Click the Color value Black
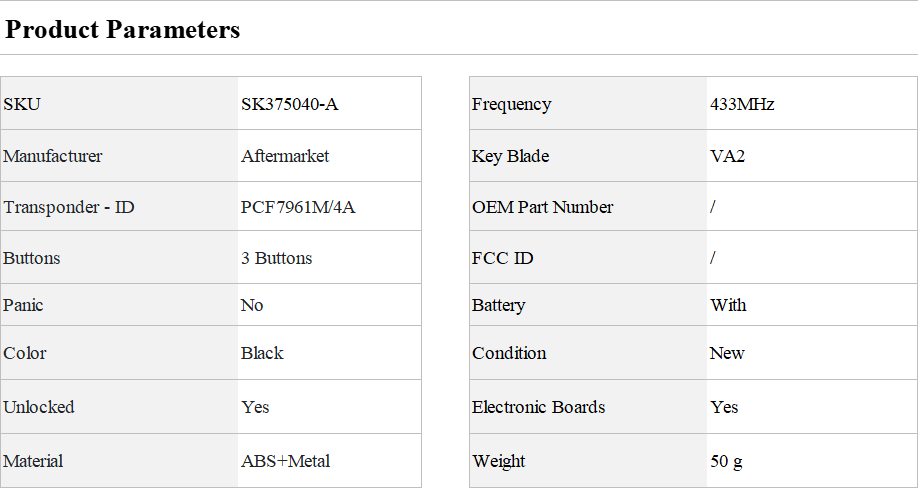The height and width of the screenshot is (488, 918). [x=262, y=353]
